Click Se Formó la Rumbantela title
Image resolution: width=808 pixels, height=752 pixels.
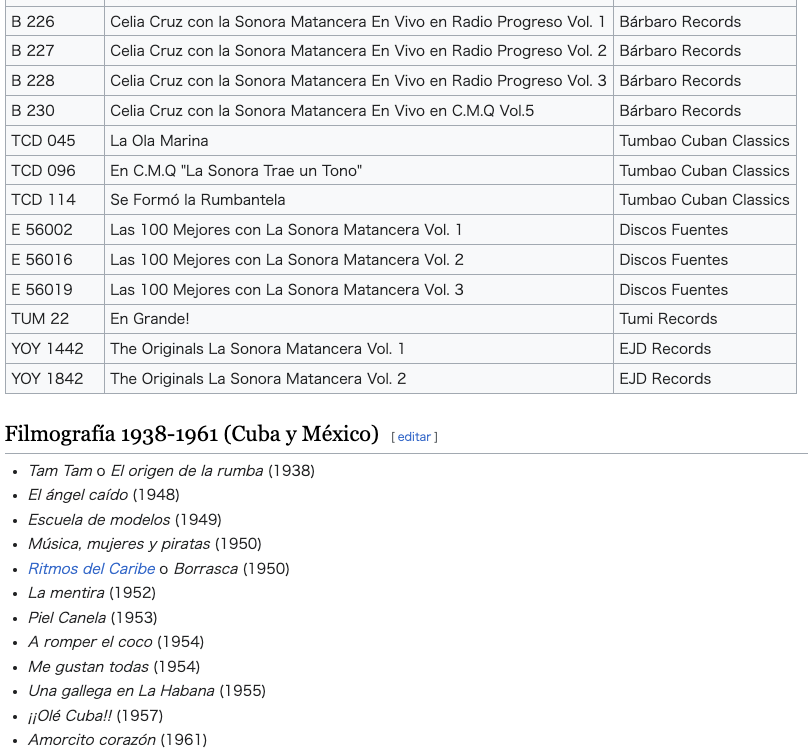point(197,199)
